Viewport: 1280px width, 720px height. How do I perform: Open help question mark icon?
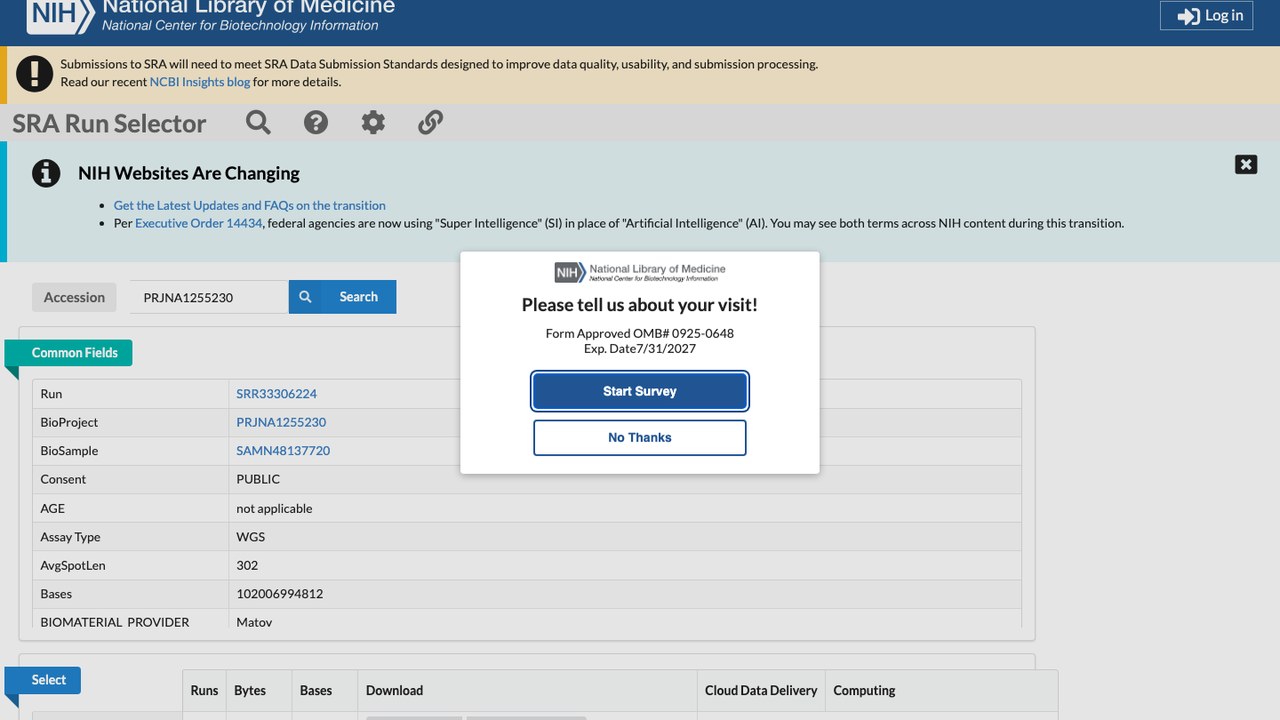pos(316,123)
